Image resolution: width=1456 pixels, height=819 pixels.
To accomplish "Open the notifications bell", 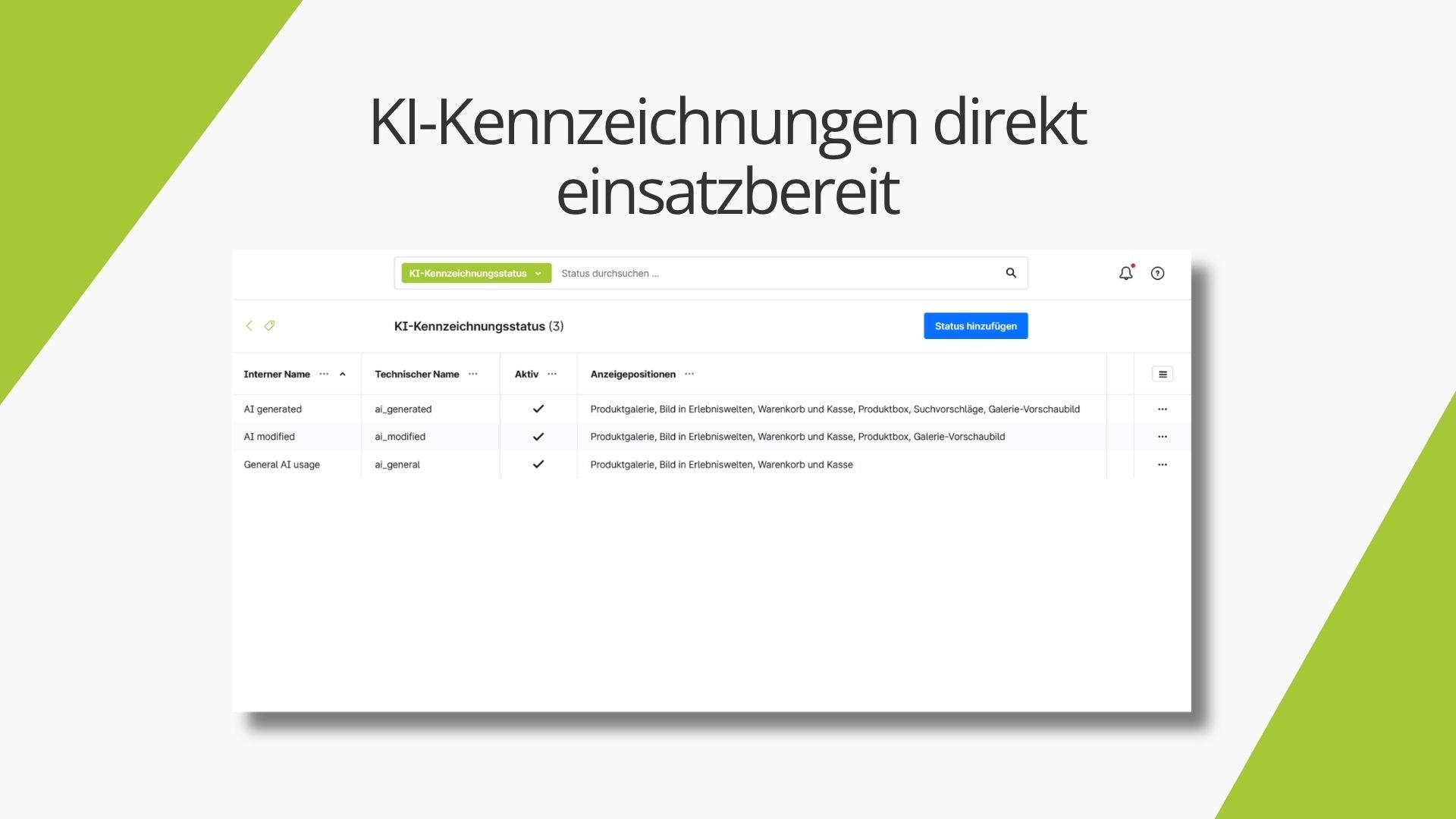I will click(1126, 273).
